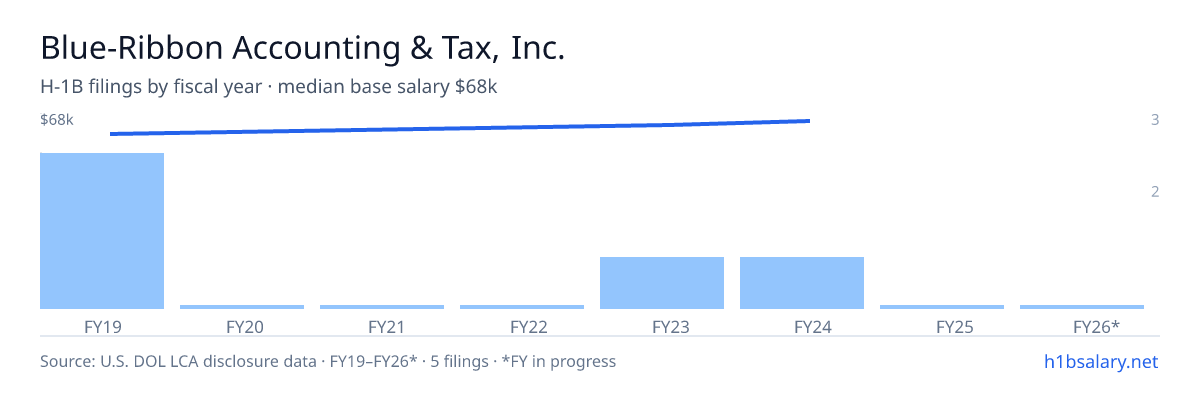Click the right axis value 2
Viewport: 1200px width, 400px height.
click(1155, 191)
